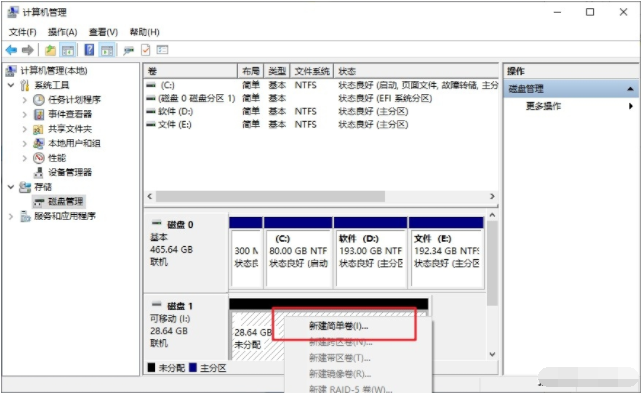644x396 pixels.
Task: Collapse the 系统工具 node
Action: (11, 85)
